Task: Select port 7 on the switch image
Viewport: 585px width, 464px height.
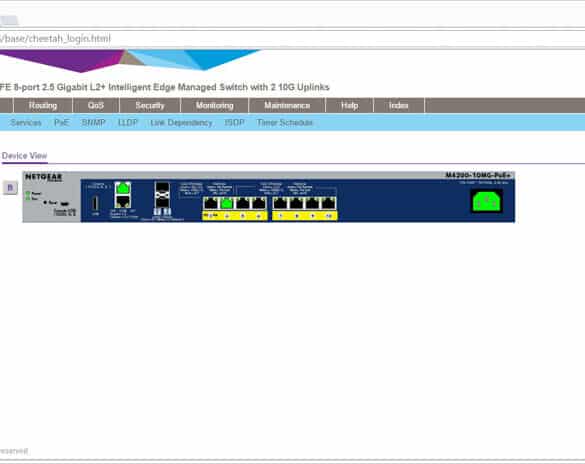Action: [312, 203]
